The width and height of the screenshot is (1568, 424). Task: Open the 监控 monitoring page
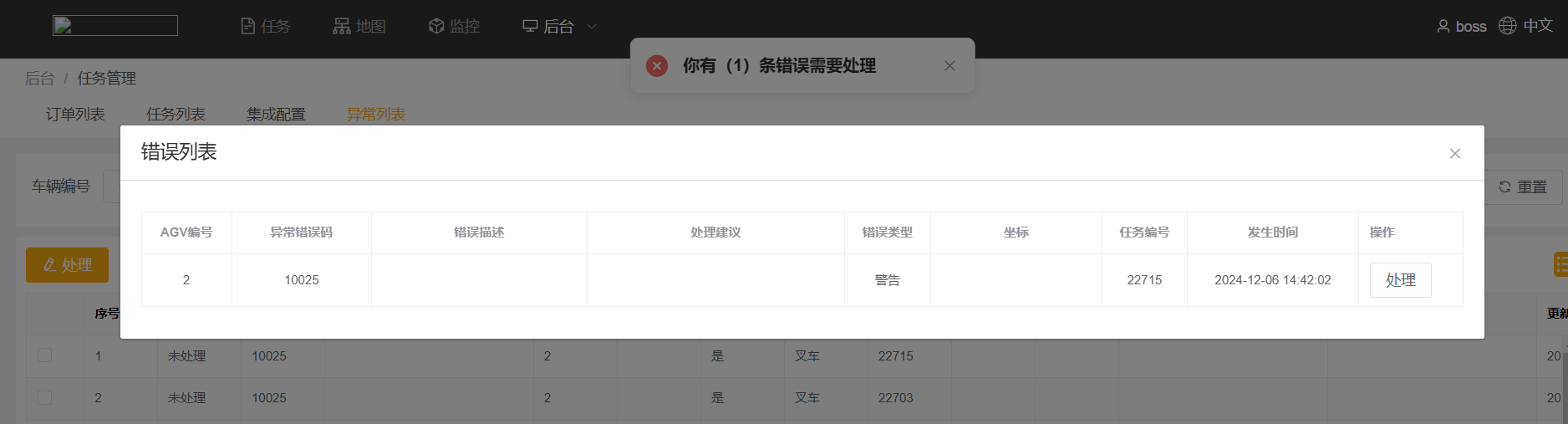pyautogui.click(x=454, y=27)
